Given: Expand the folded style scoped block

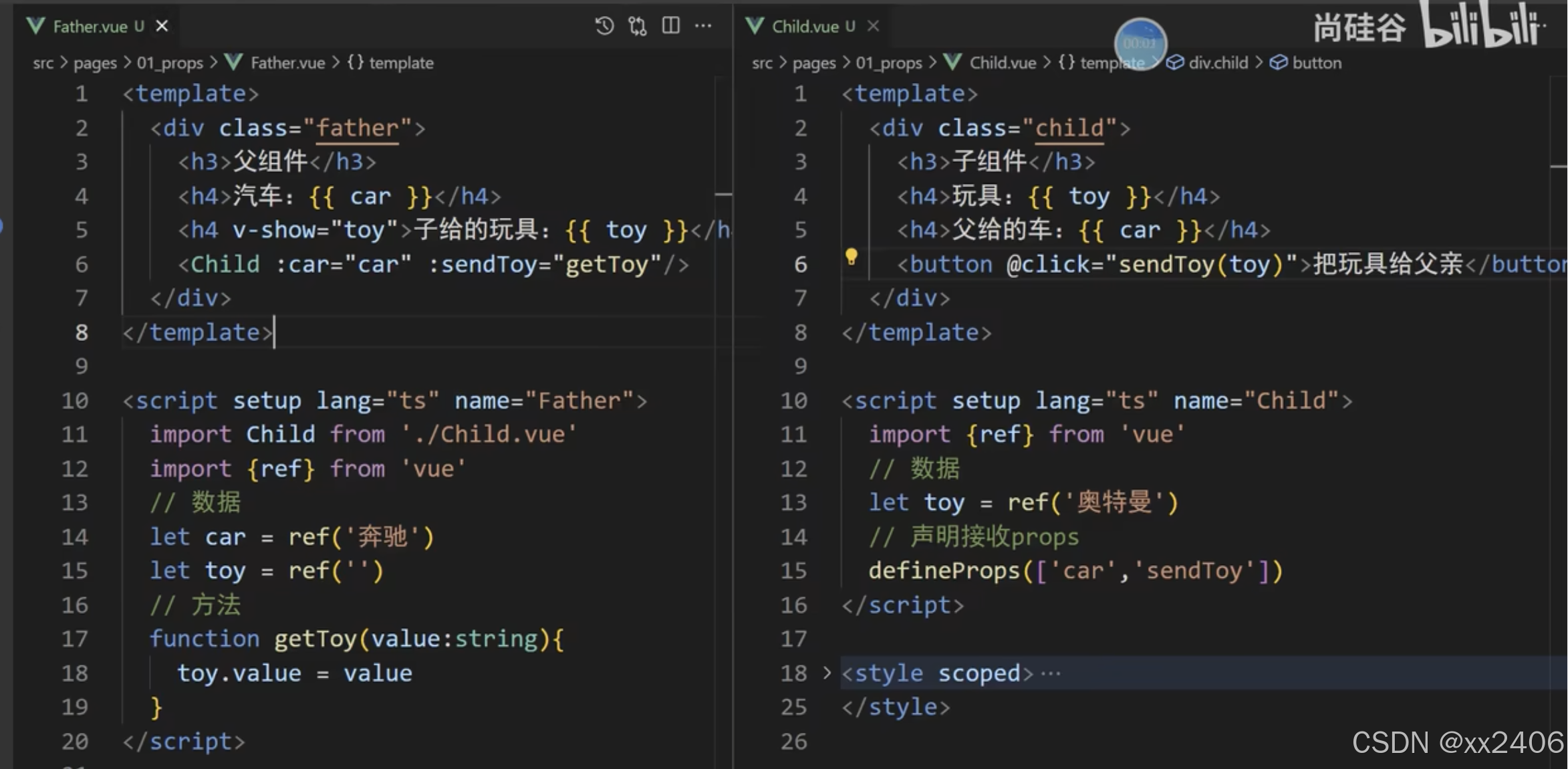Looking at the screenshot, I should click(x=827, y=673).
